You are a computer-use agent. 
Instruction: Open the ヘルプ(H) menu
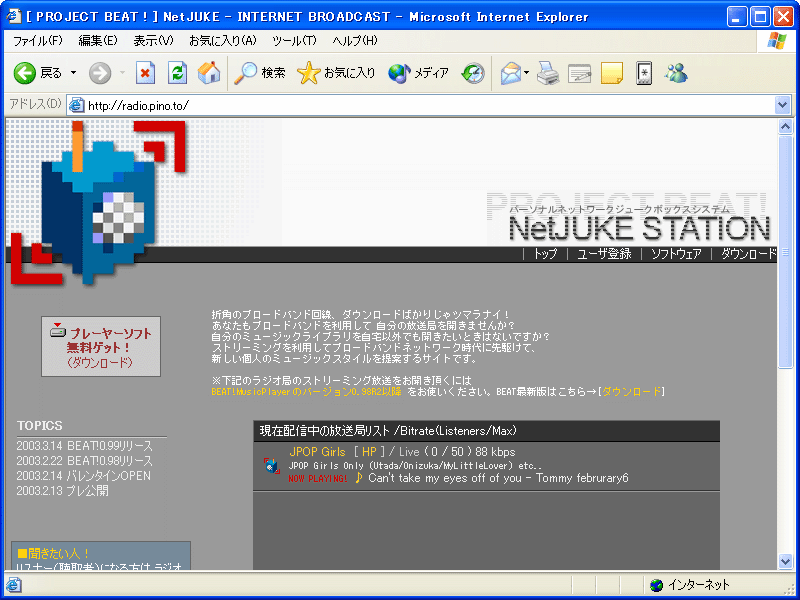point(355,41)
